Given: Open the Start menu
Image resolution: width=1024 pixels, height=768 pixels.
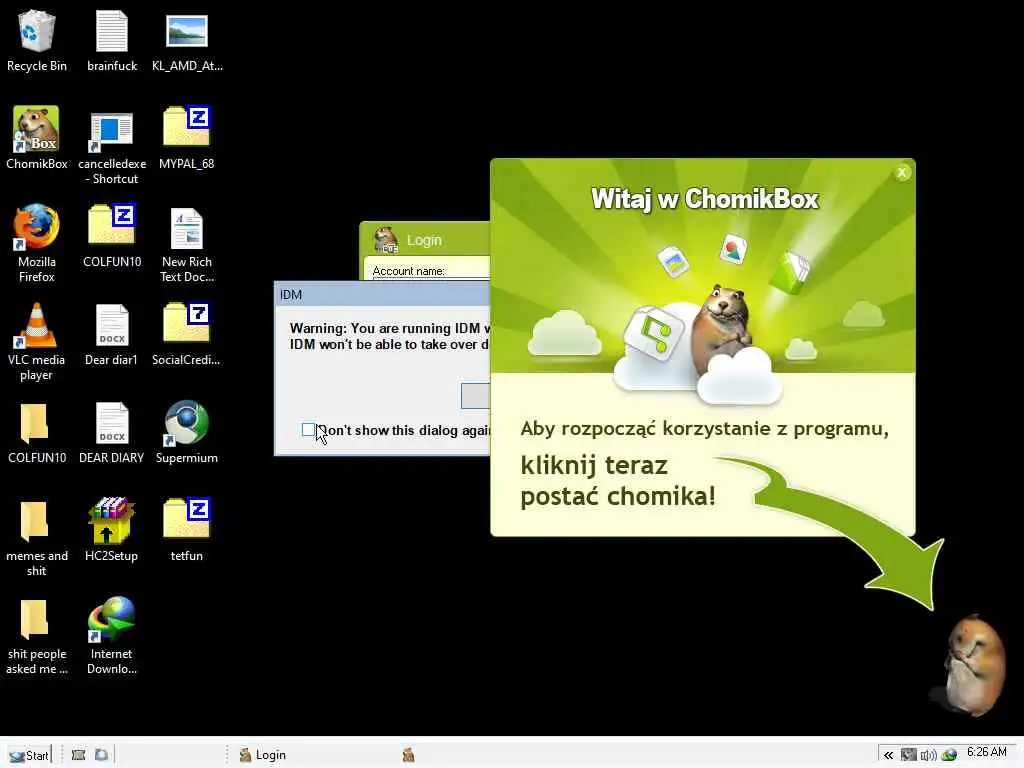Looking at the screenshot, I should click(29, 755).
